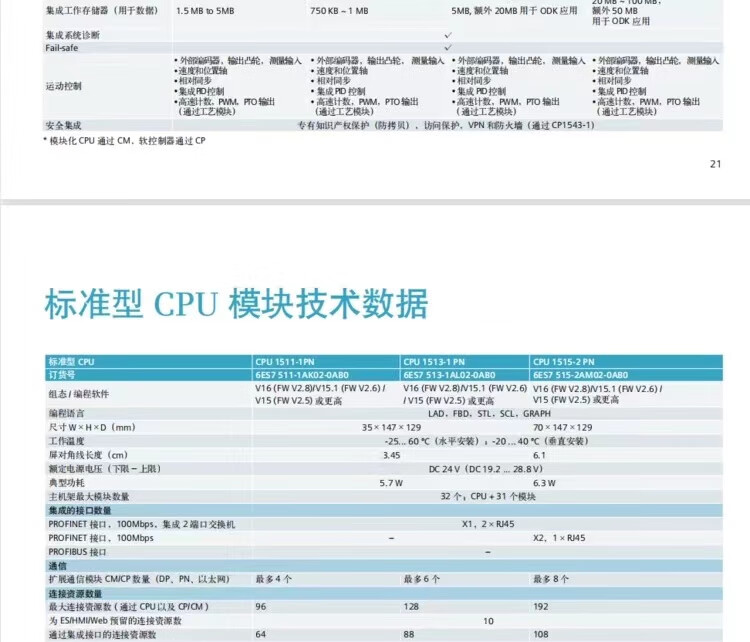Click the "最大连接资源数" row label
The image size is (750, 642).
[129, 607]
